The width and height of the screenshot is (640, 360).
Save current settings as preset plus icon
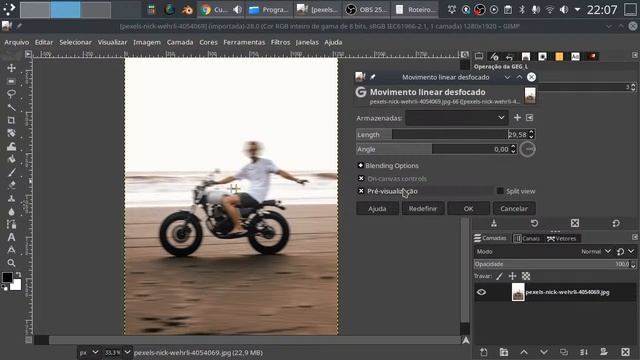coord(517,118)
